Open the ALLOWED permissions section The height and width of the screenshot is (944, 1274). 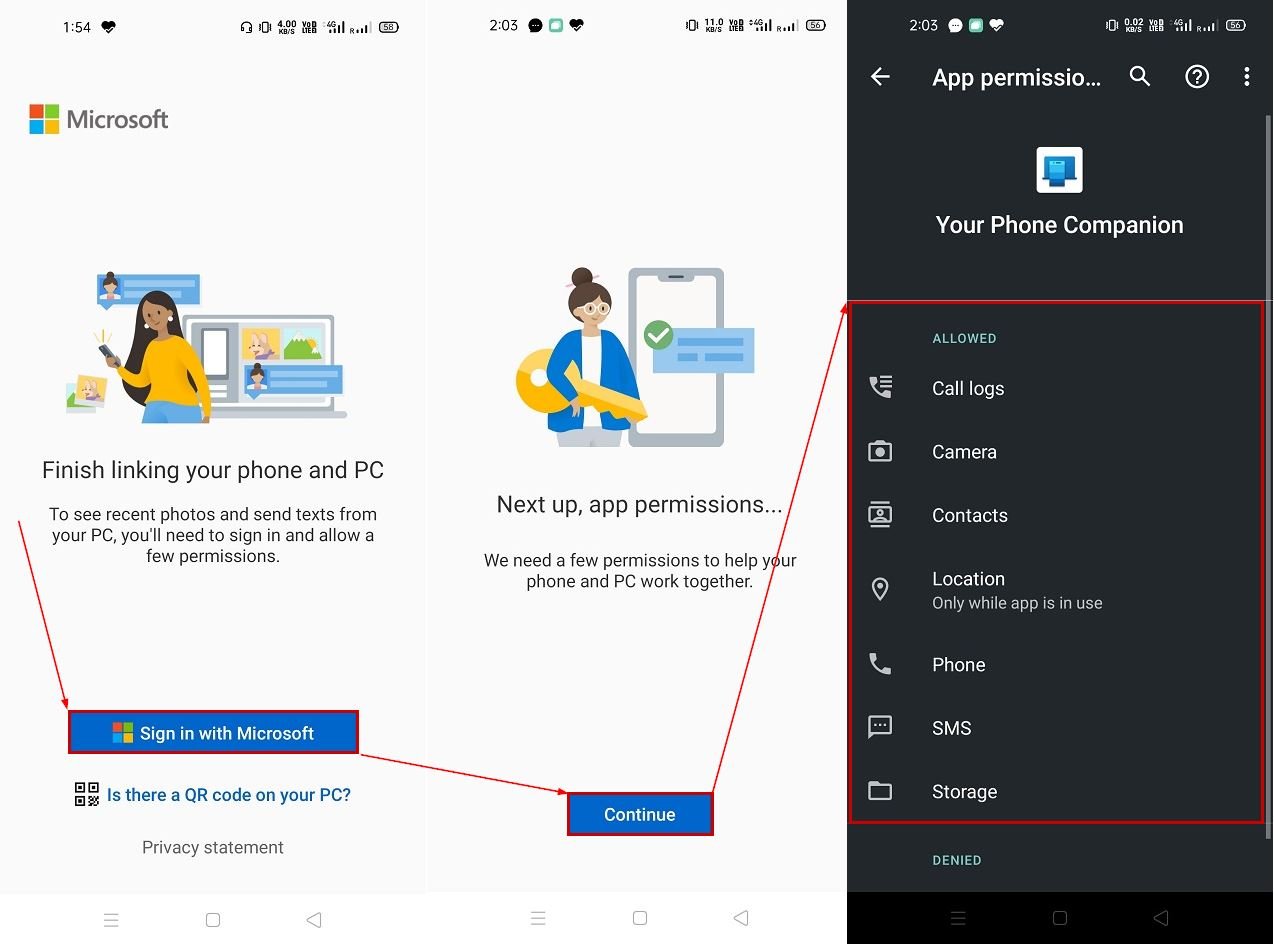pyautogui.click(x=963, y=338)
